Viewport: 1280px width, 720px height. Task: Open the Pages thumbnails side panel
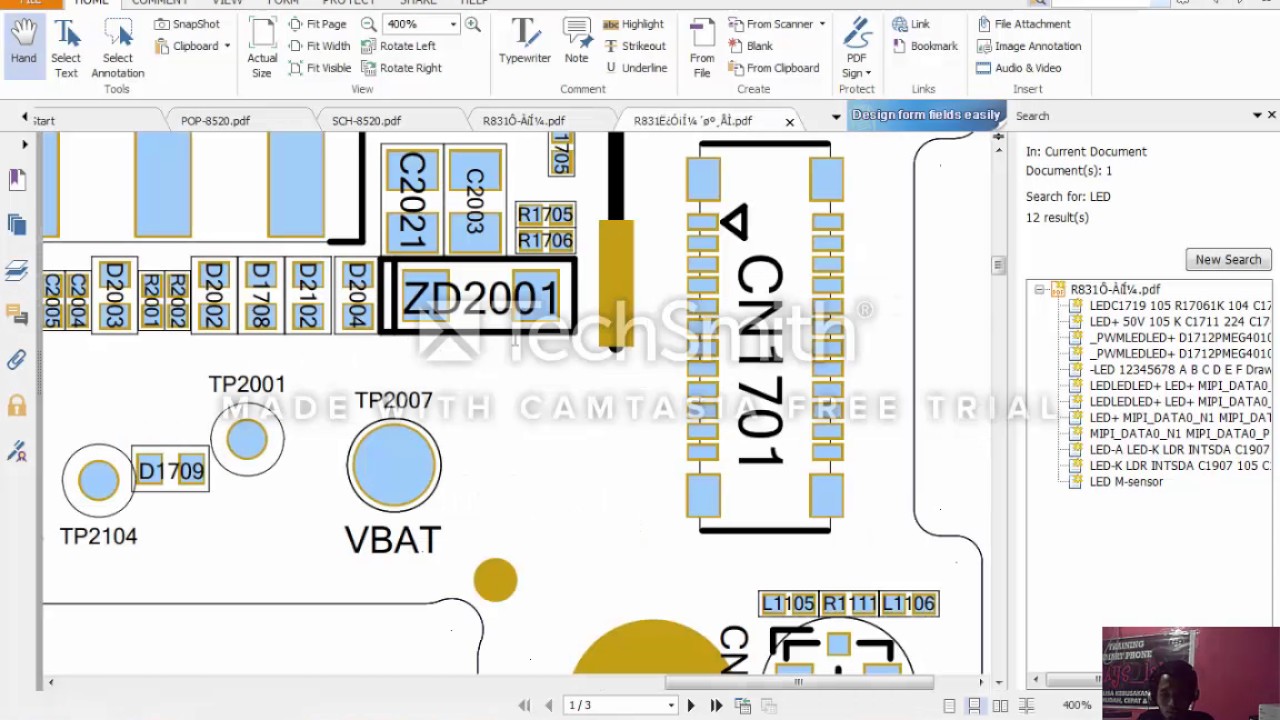(16, 225)
